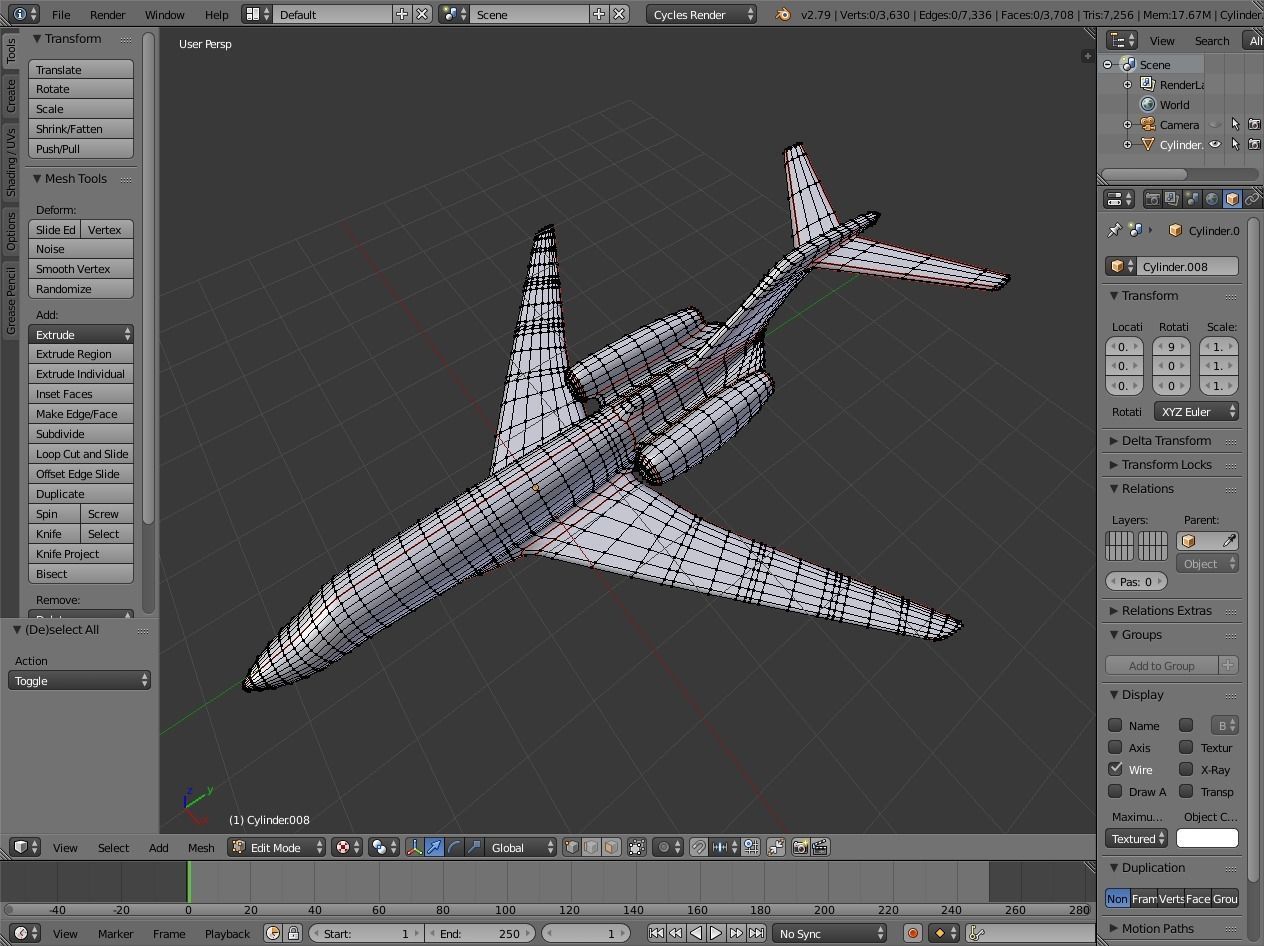Viewport: 1264px width, 946px height.
Task: Click the OpenGL render image camera icon
Action: tap(800, 847)
